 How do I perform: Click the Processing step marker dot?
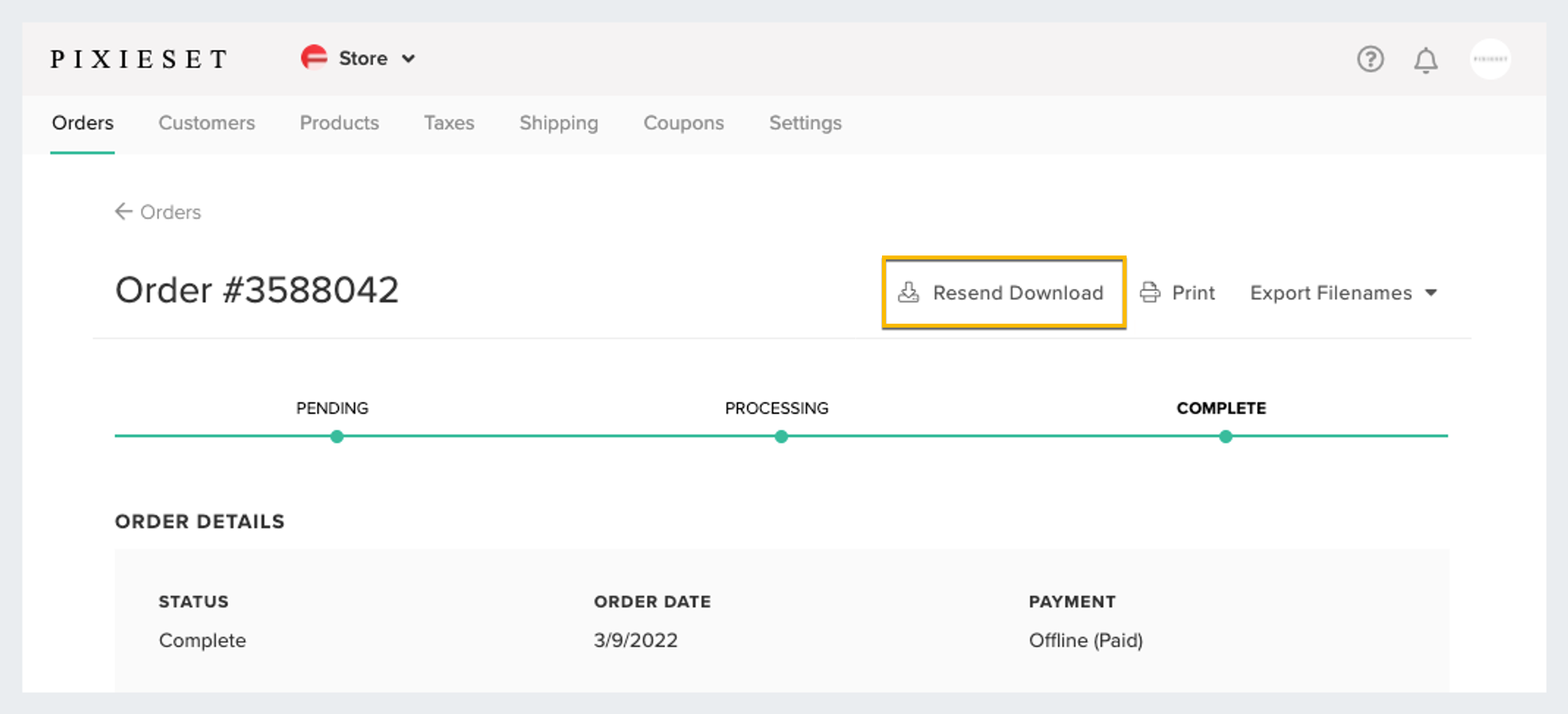tap(781, 437)
